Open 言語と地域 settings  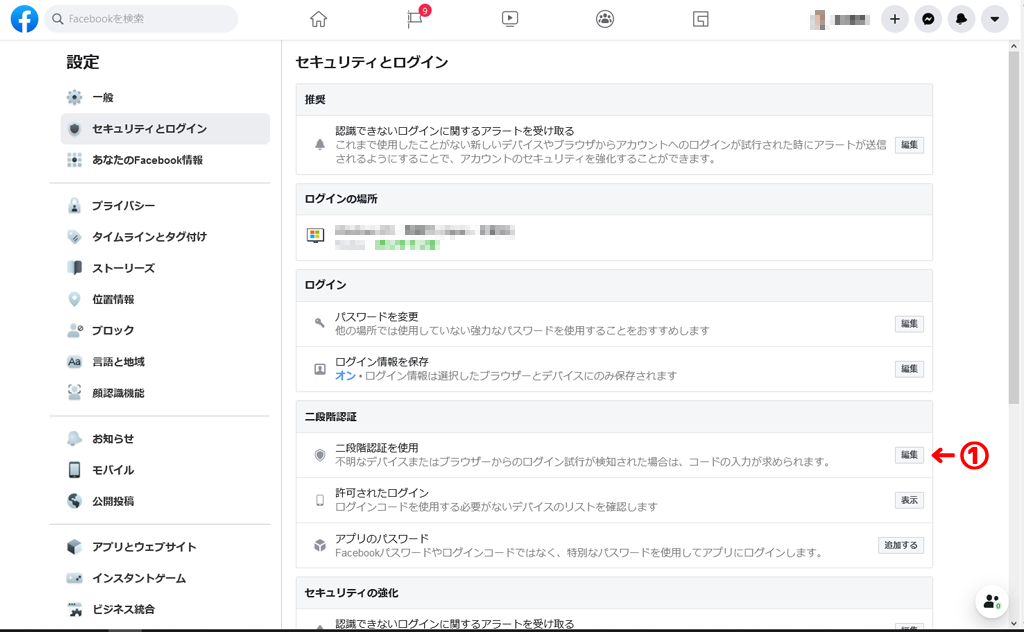coord(165,362)
